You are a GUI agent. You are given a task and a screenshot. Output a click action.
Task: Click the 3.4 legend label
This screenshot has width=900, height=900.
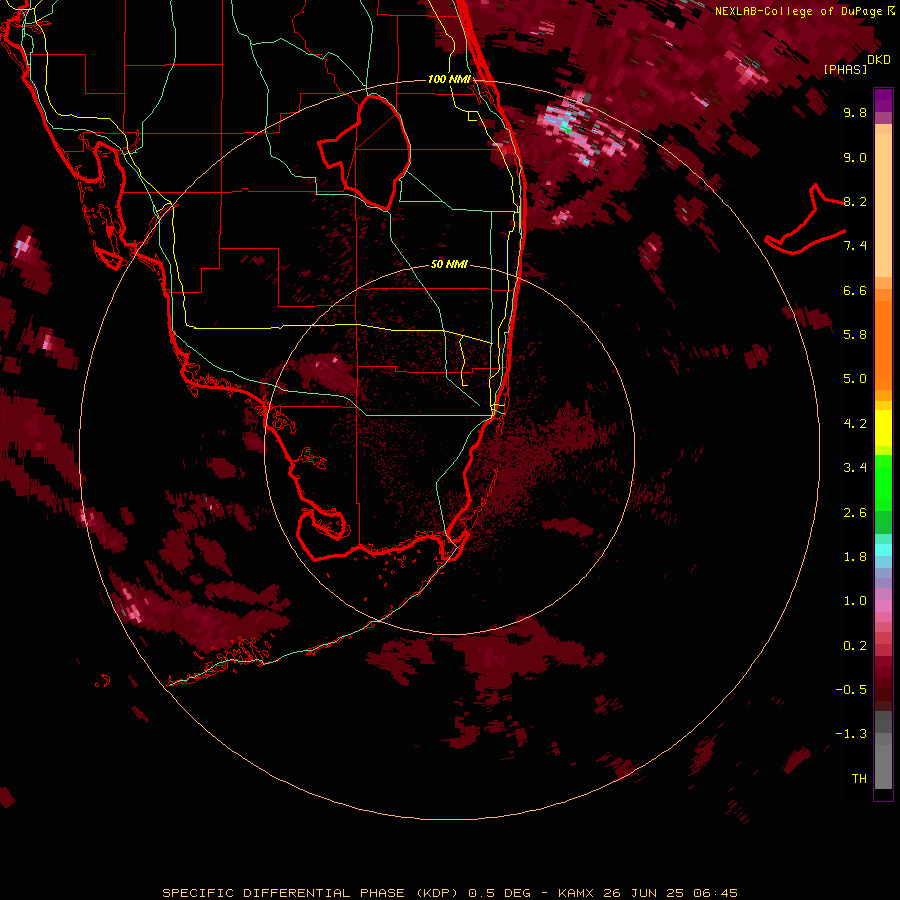855,468
